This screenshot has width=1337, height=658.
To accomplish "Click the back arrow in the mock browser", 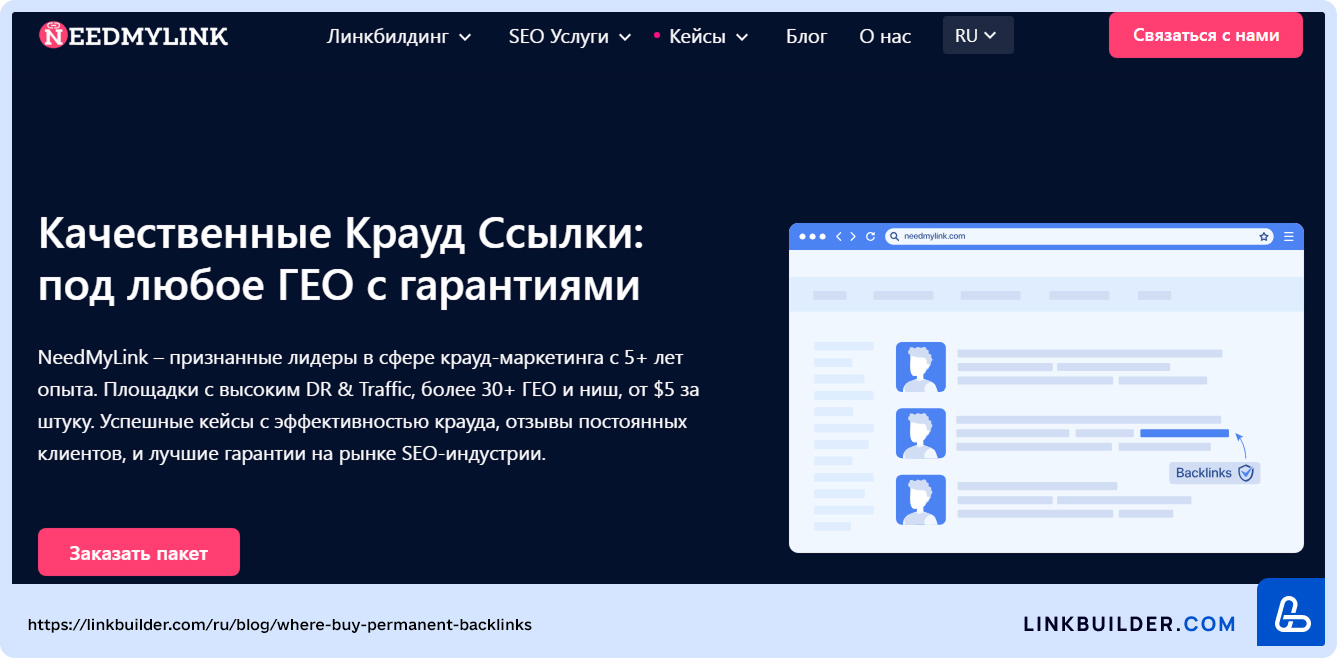I will click(x=839, y=237).
